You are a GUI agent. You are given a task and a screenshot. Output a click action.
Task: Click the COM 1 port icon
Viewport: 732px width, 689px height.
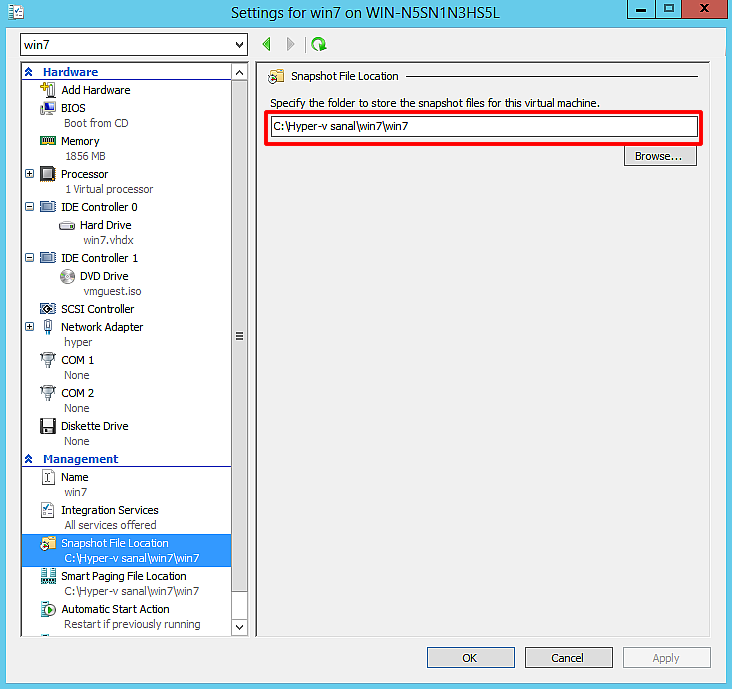(48, 360)
